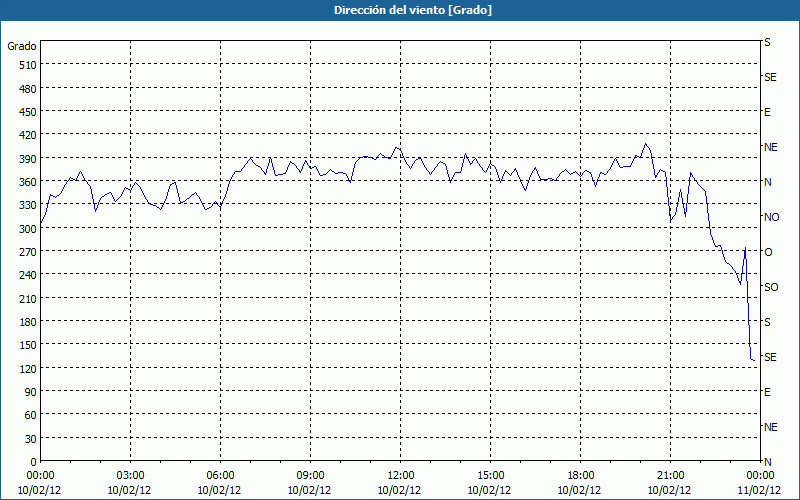Click the 06:00 time axis label
Screen dimensions: 800x500
pos(220,476)
